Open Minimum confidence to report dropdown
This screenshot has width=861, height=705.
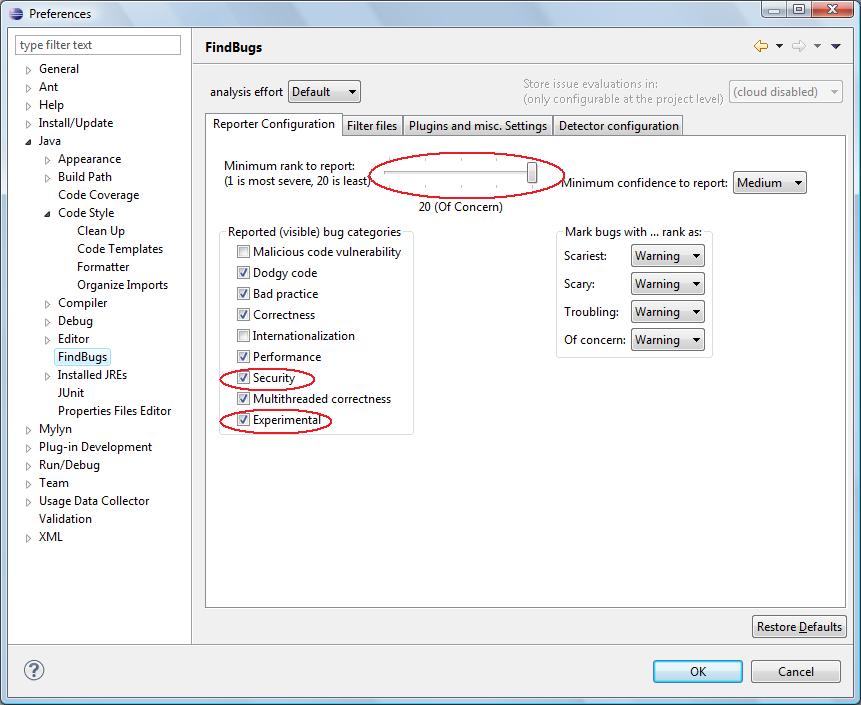[x=769, y=183]
